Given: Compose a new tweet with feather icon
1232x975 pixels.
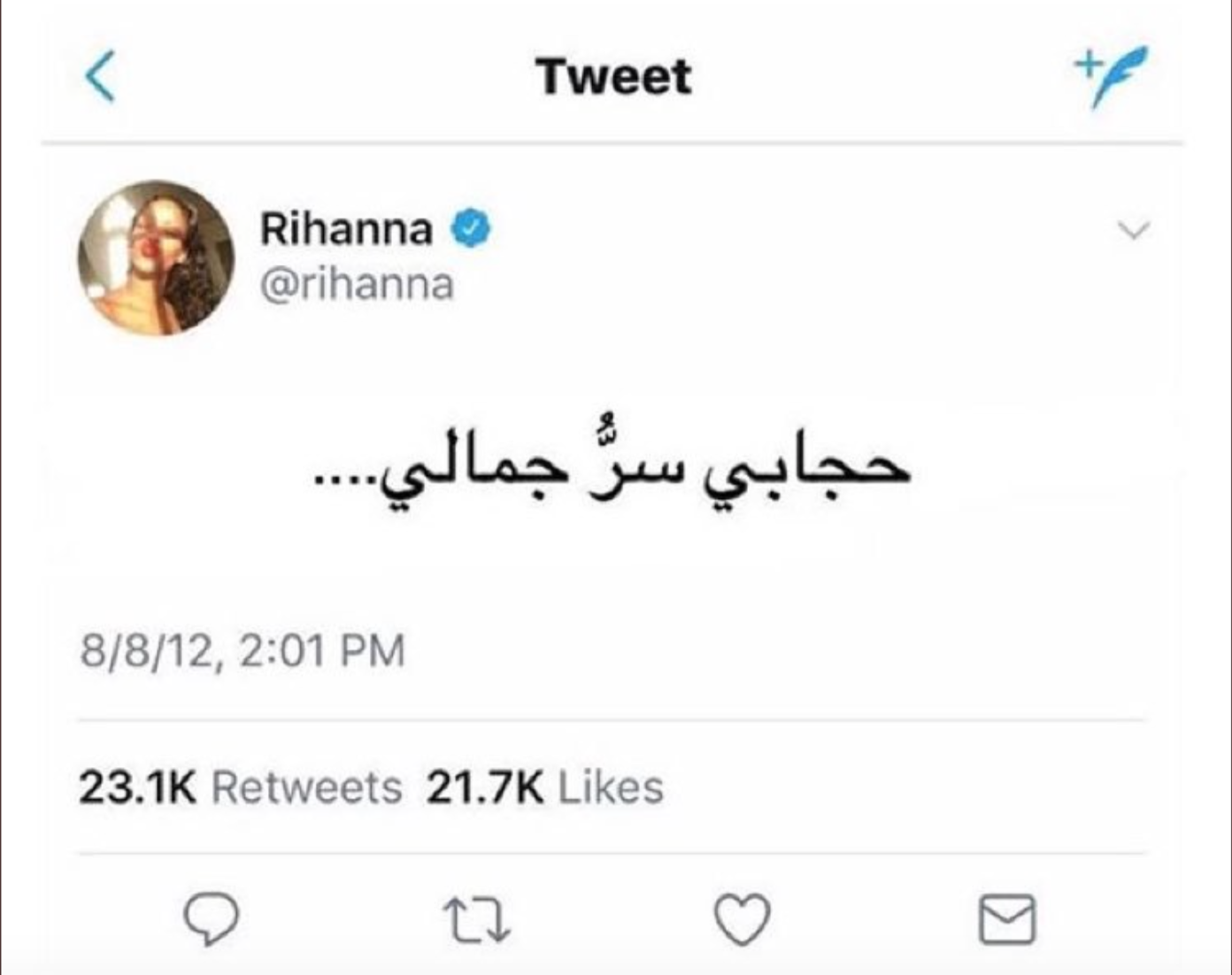Looking at the screenshot, I should pyautogui.click(x=1111, y=74).
